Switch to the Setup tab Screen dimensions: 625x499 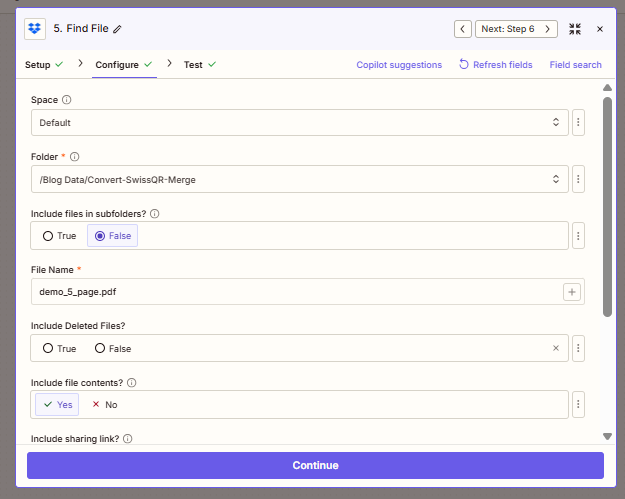tap(44, 65)
